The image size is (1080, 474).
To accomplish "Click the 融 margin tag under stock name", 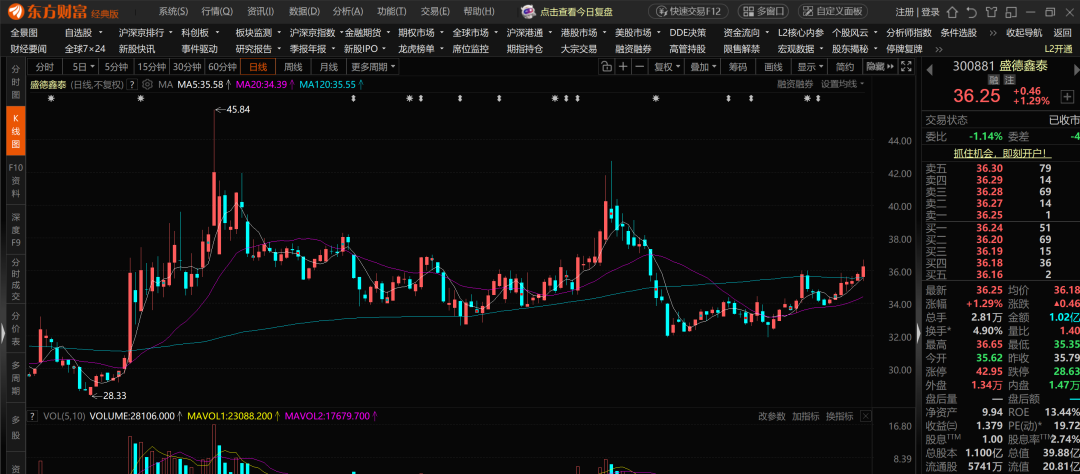I will click(x=995, y=80).
